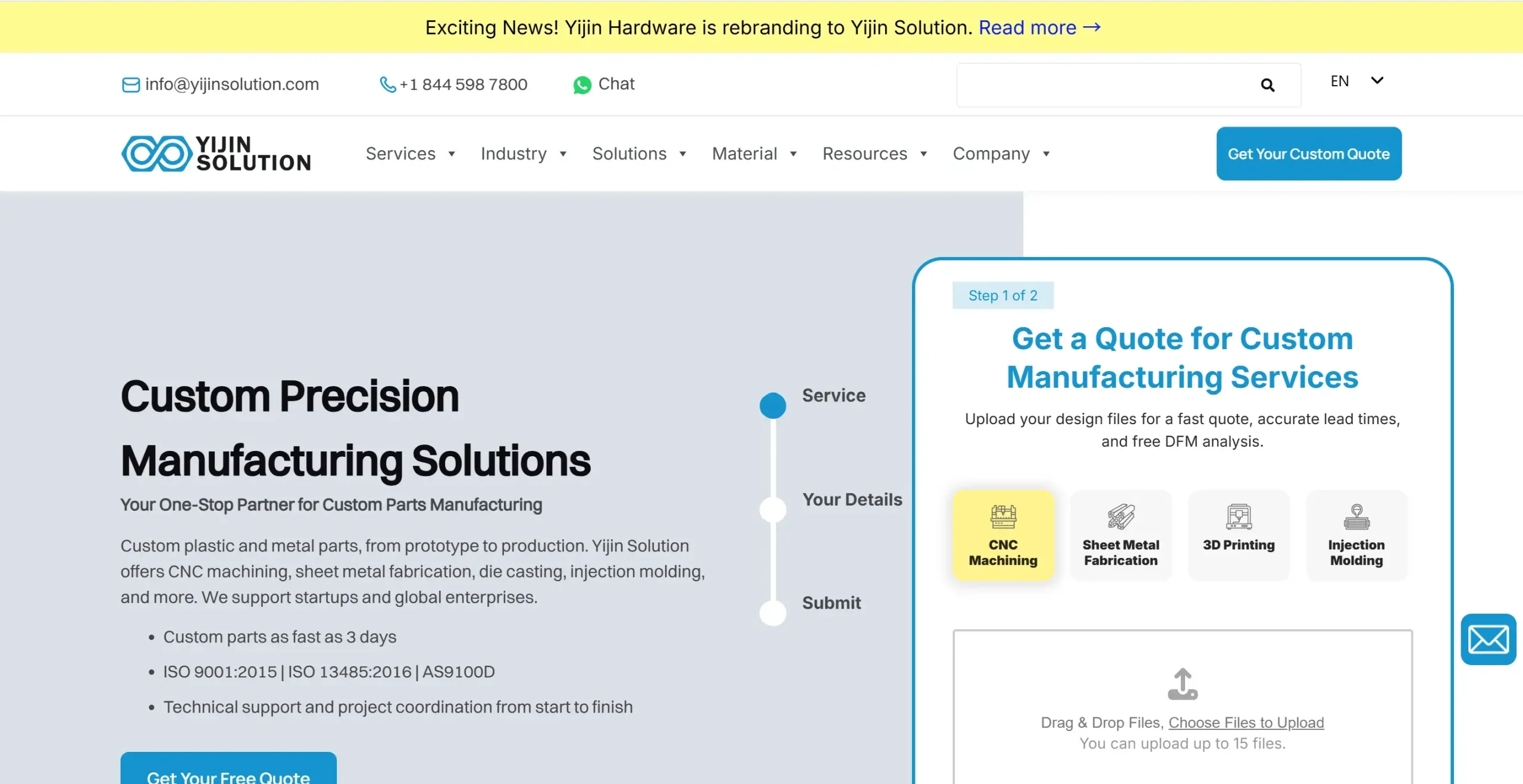Viewport: 1523px width, 784px height.
Task: Click the Industry menu label
Action: (x=513, y=153)
